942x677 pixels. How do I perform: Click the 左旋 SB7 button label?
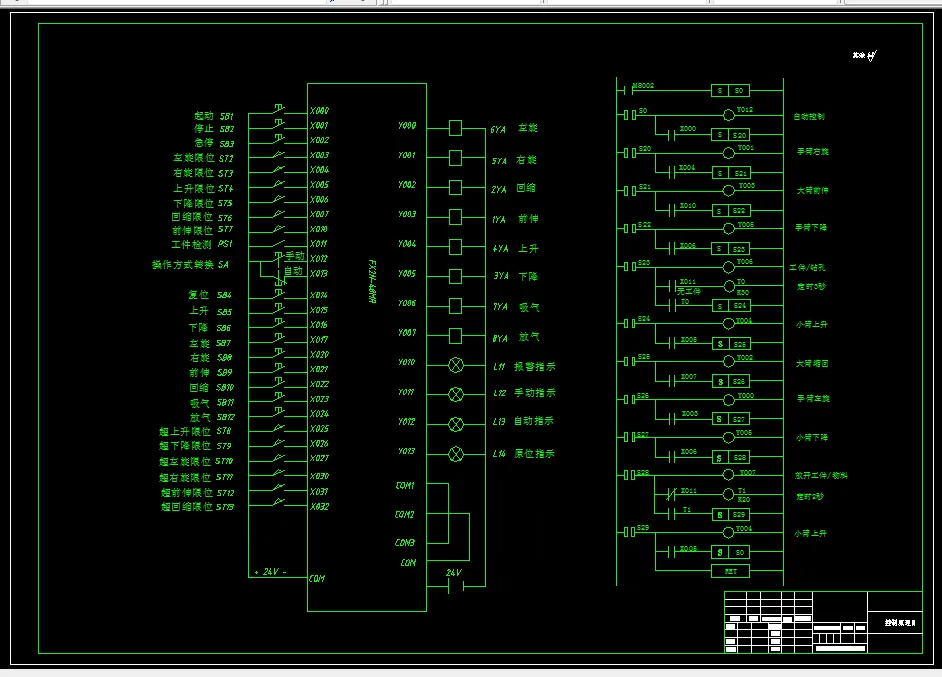pos(210,343)
